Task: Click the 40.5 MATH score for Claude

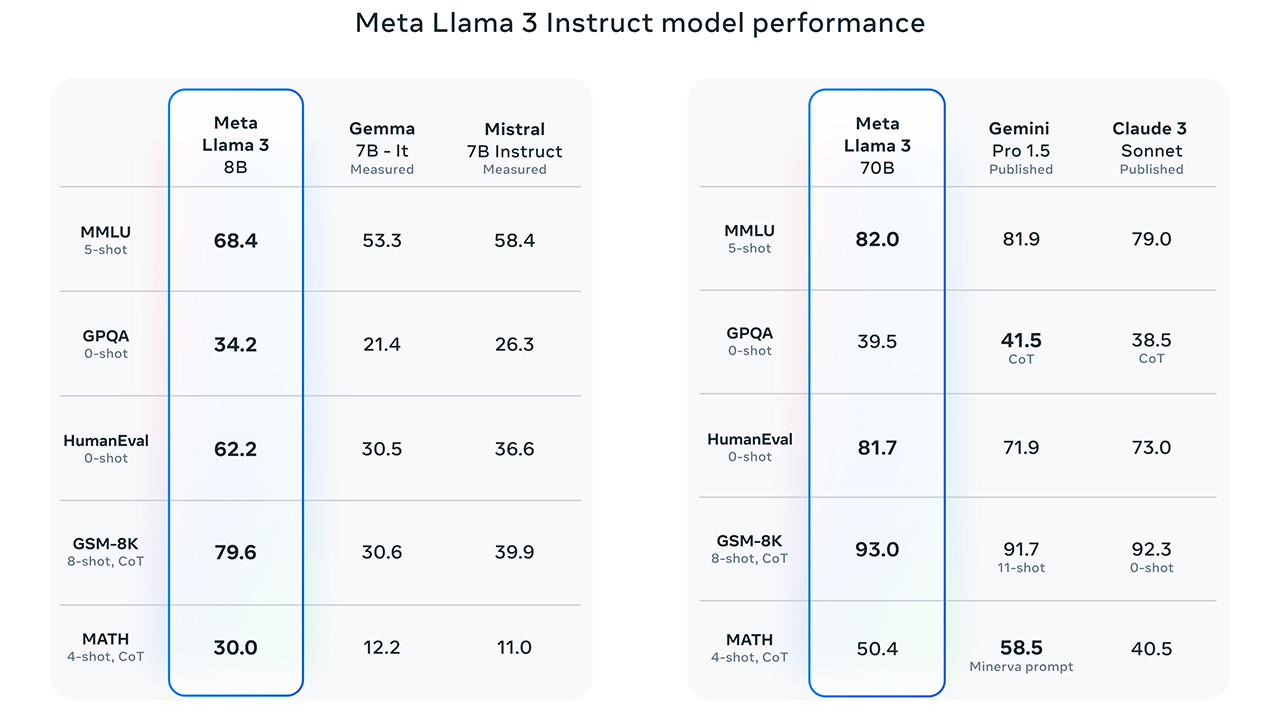Action: 1151,649
